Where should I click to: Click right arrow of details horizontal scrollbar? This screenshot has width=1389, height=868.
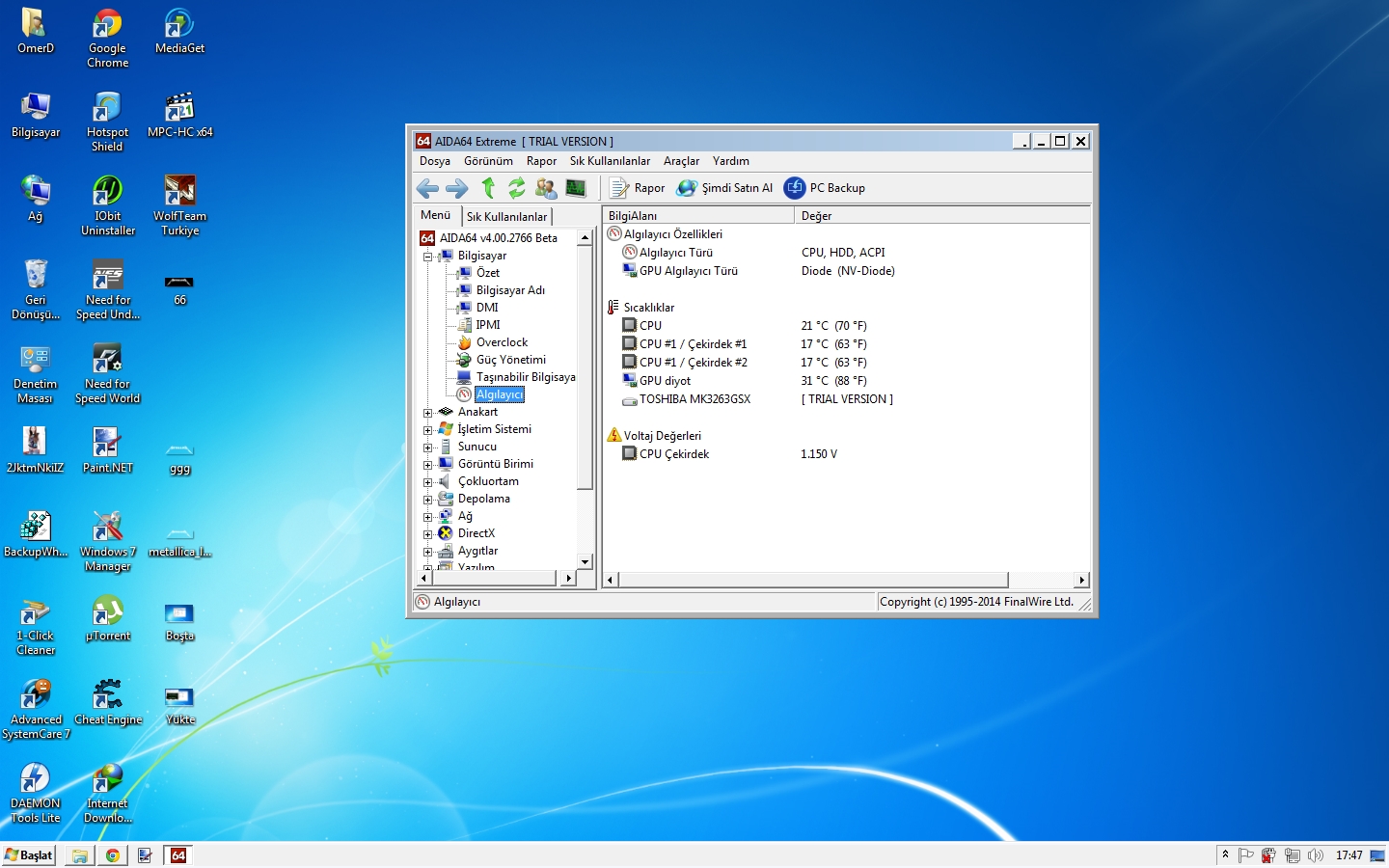pos(1082,580)
